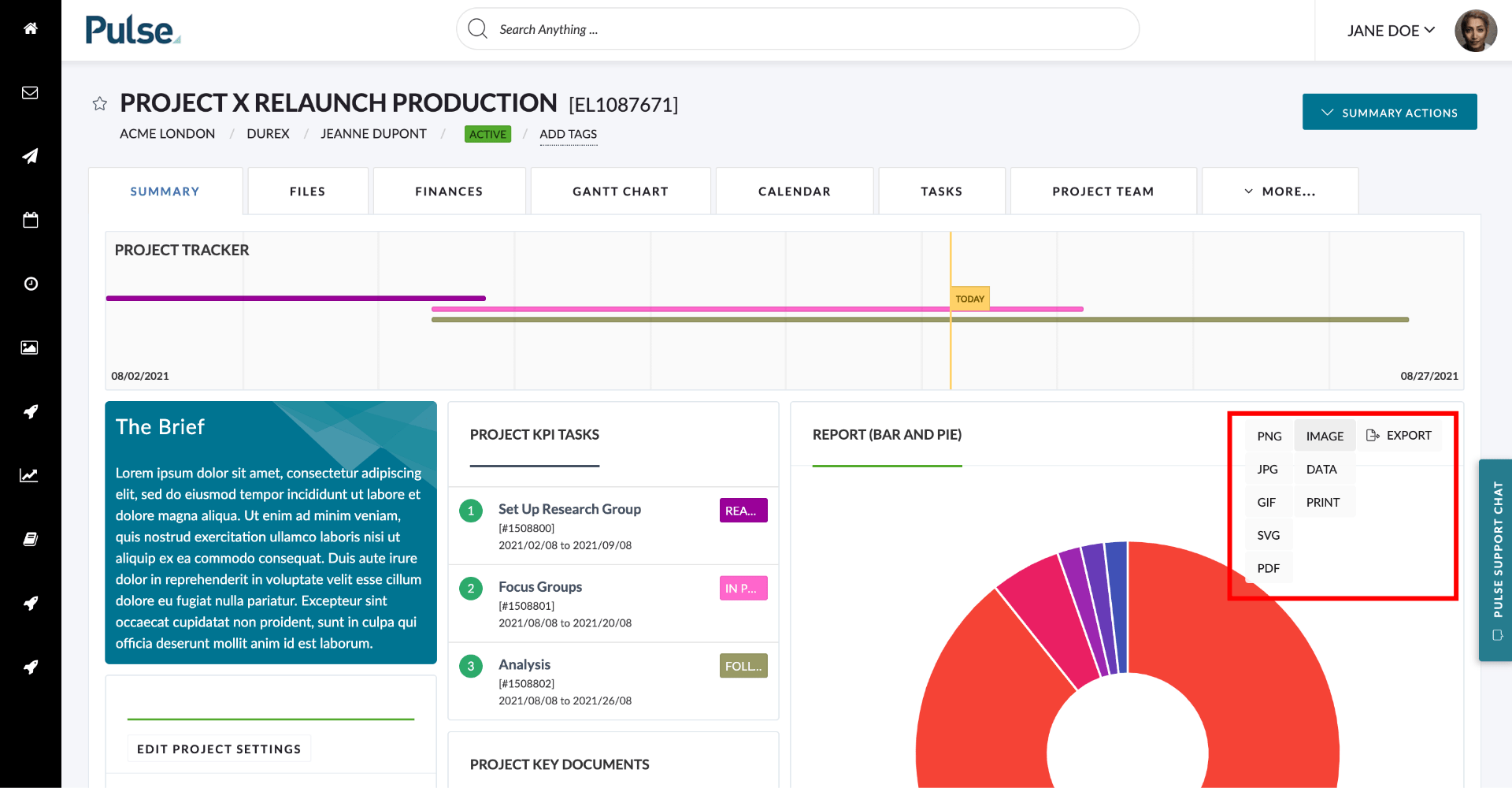Viewport: 1512px width, 788px height.
Task: Open the Focus Groups task
Action: [540, 587]
